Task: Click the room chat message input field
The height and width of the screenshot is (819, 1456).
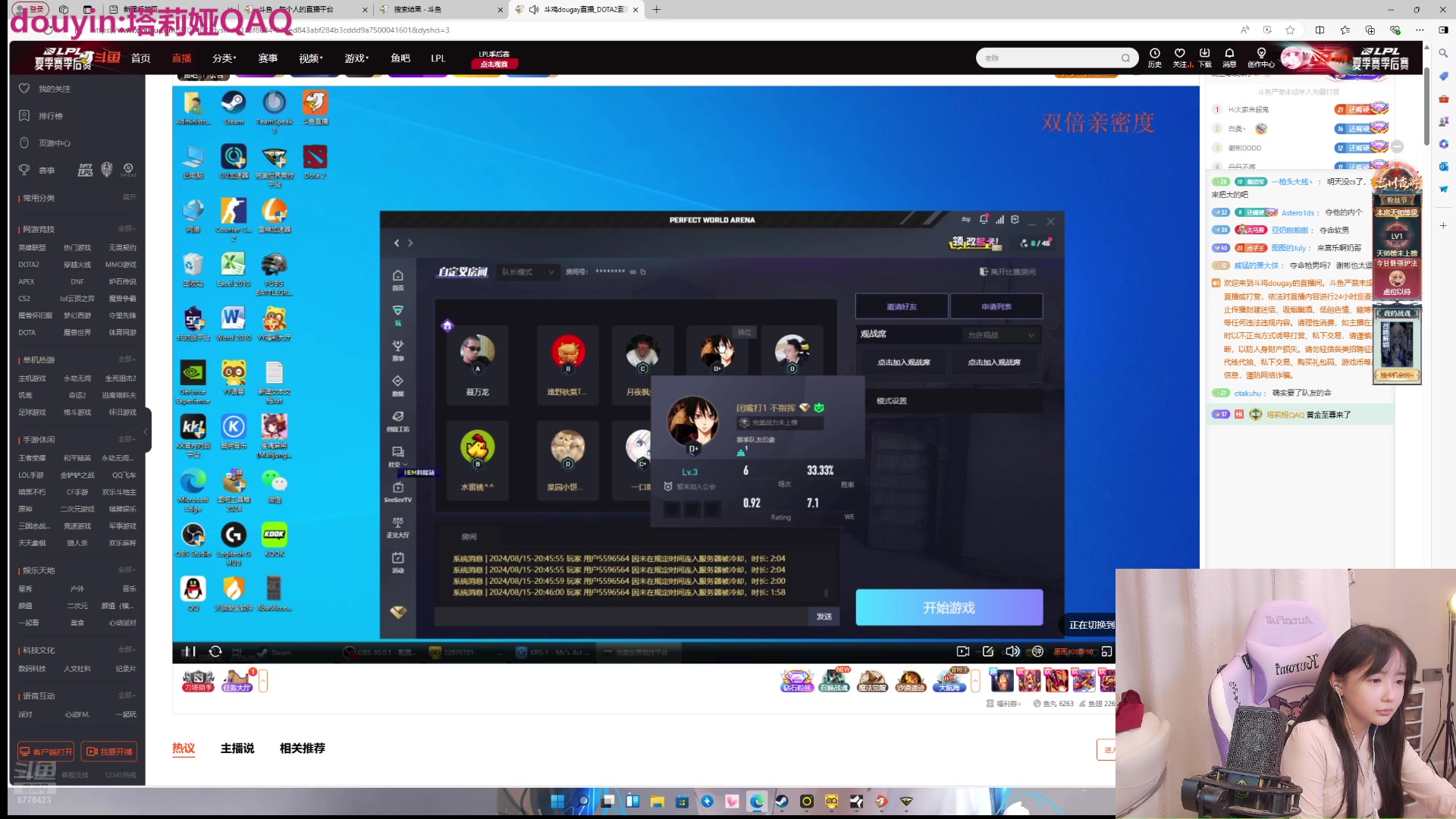Action: click(x=621, y=617)
